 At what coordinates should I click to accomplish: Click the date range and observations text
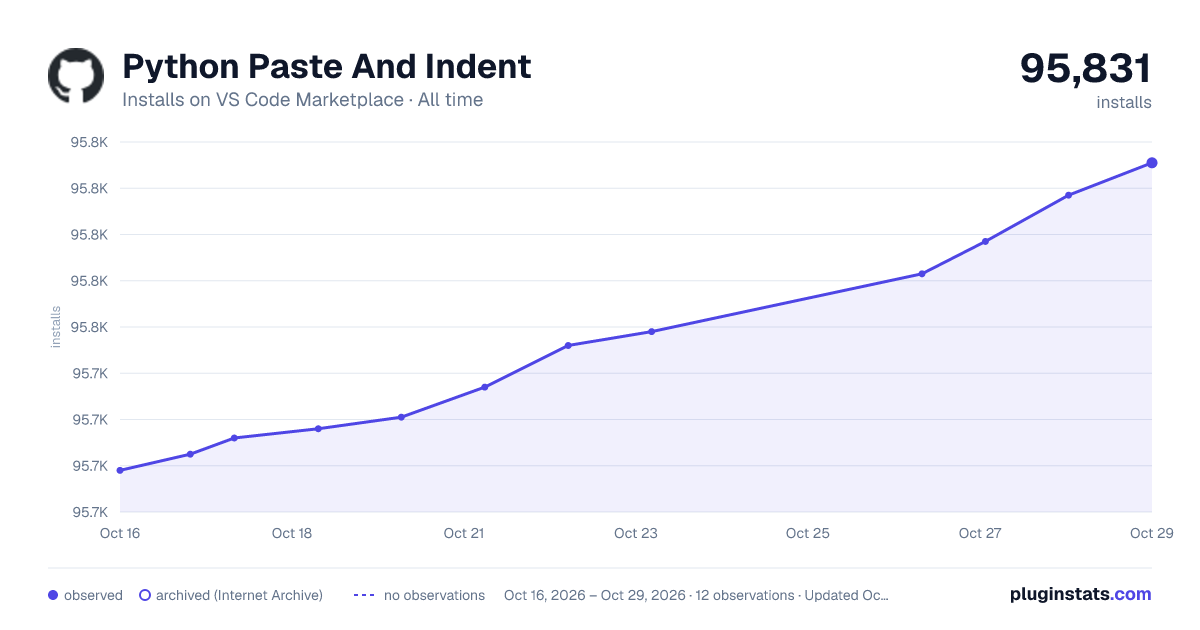(x=696, y=595)
